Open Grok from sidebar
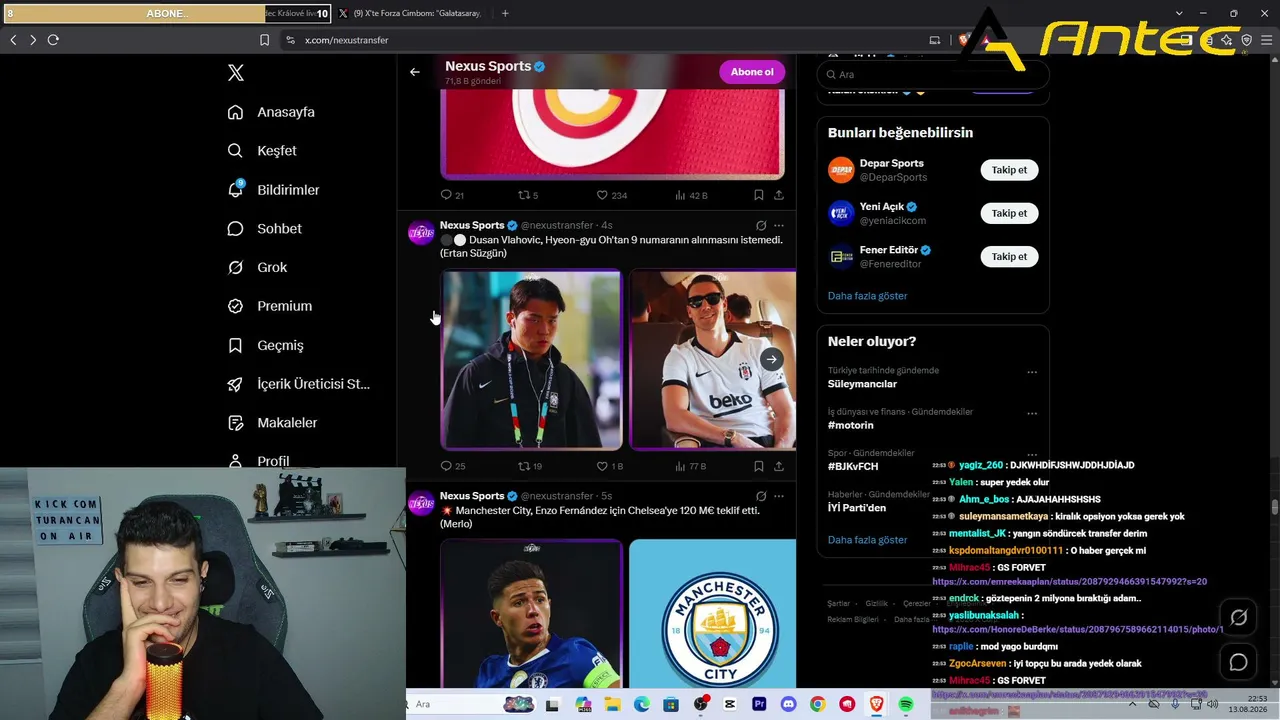 pyautogui.click(x=257, y=268)
